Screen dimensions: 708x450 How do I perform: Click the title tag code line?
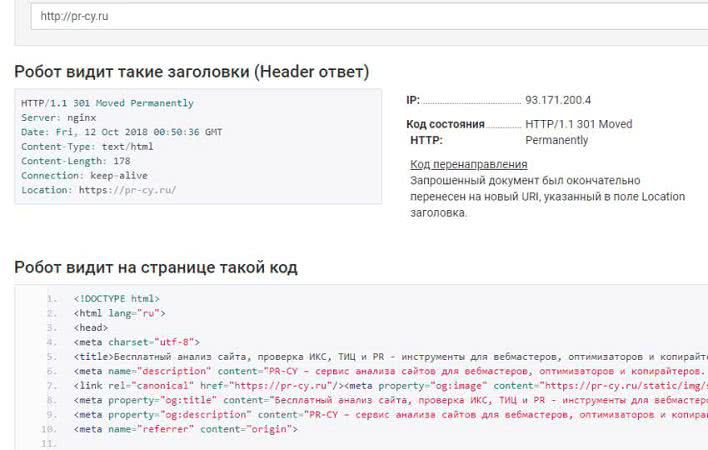(380, 356)
